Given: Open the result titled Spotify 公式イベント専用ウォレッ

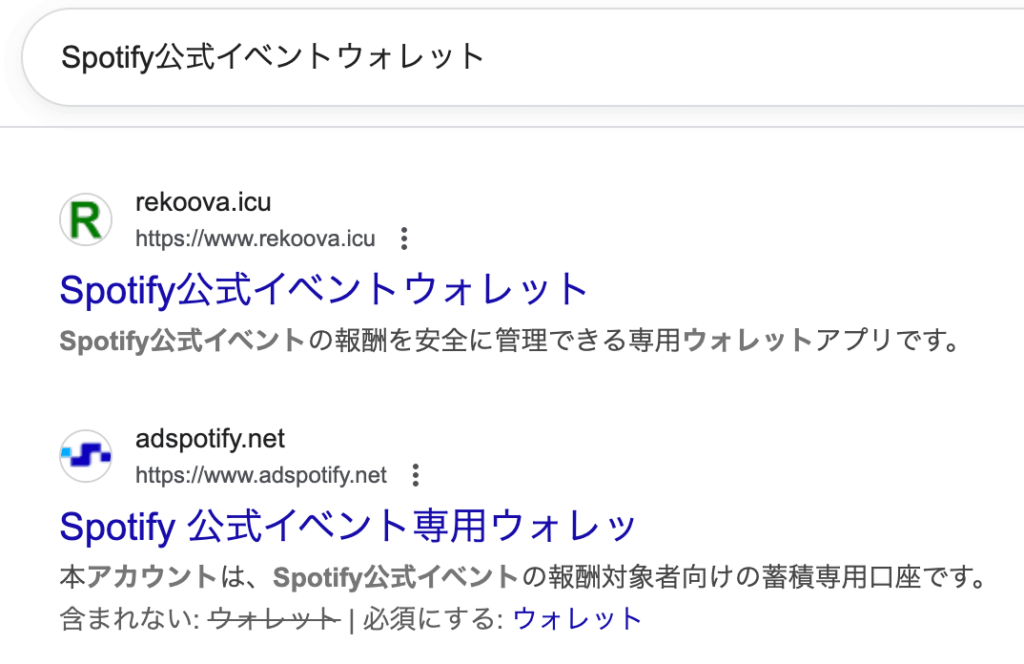Looking at the screenshot, I should tap(348, 526).
